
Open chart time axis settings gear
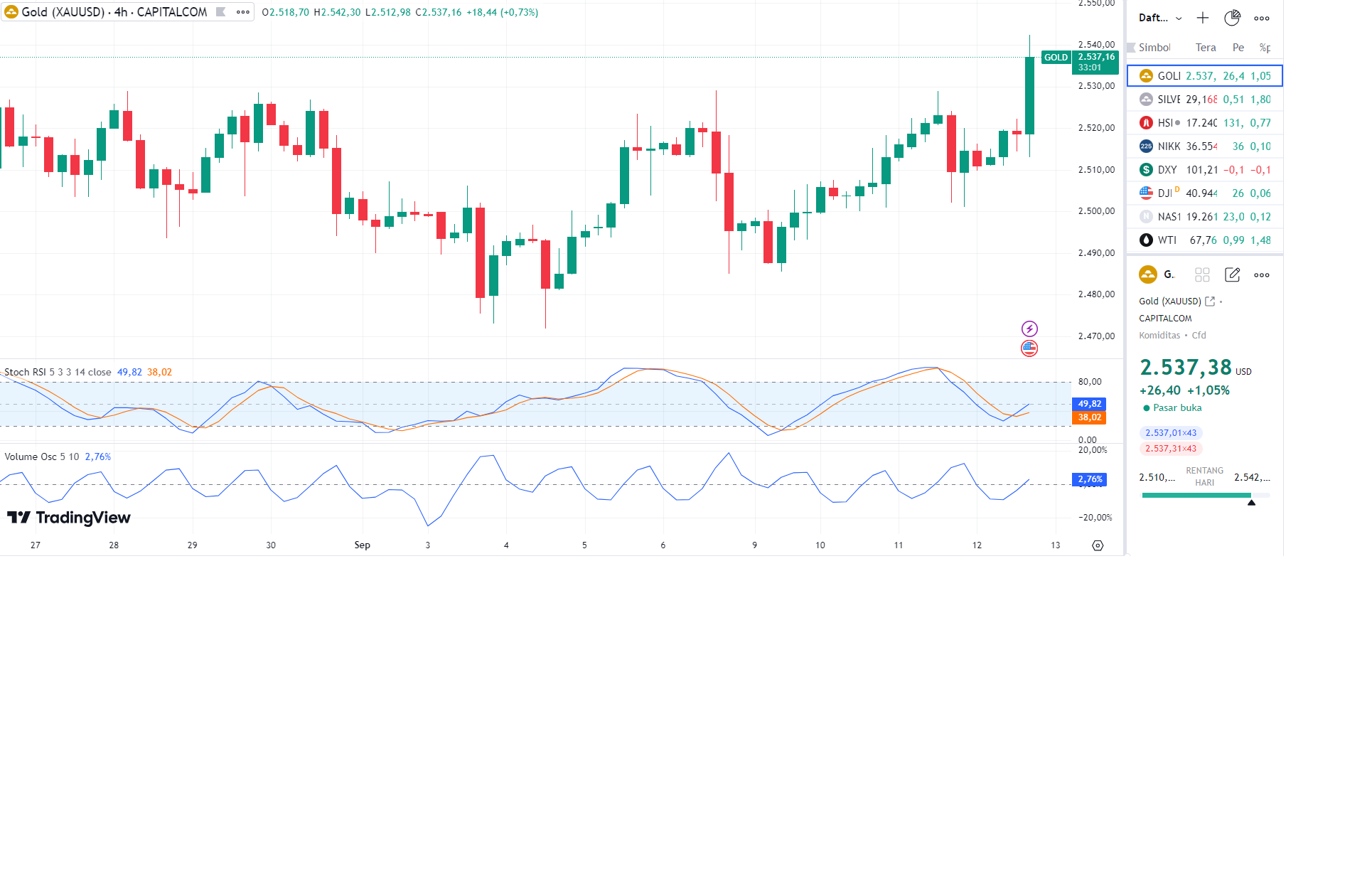click(1098, 545)
